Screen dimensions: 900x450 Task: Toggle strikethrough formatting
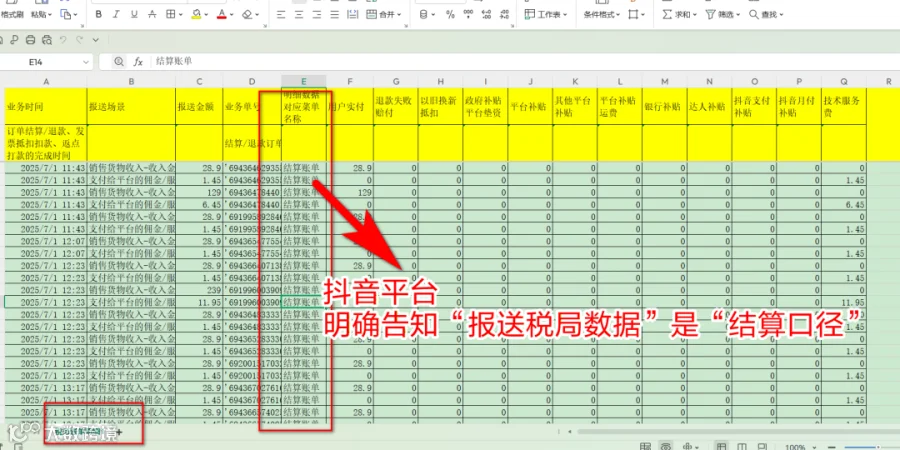point(153,14)
